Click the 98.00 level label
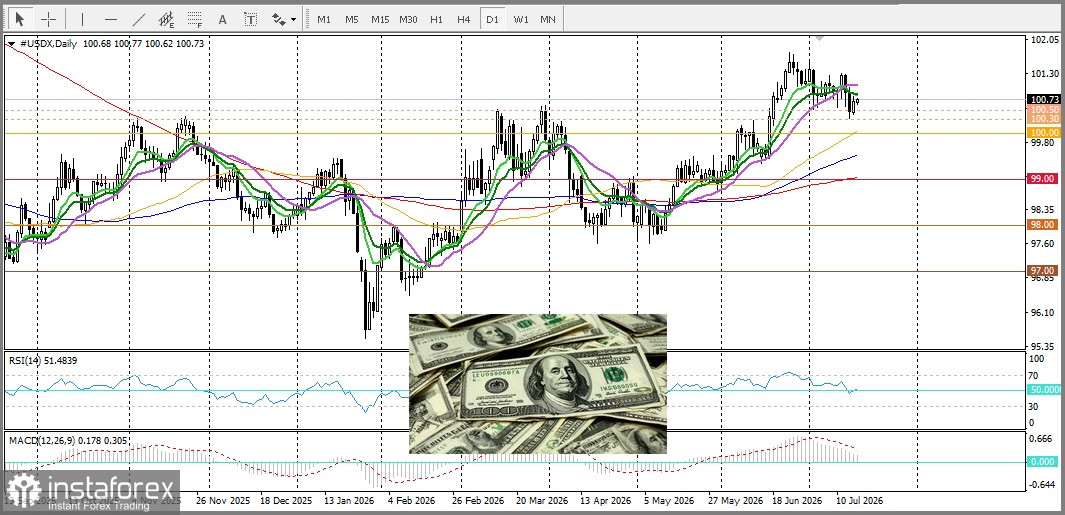Screen dimensions: 1065x515 tap(1043, 224)
